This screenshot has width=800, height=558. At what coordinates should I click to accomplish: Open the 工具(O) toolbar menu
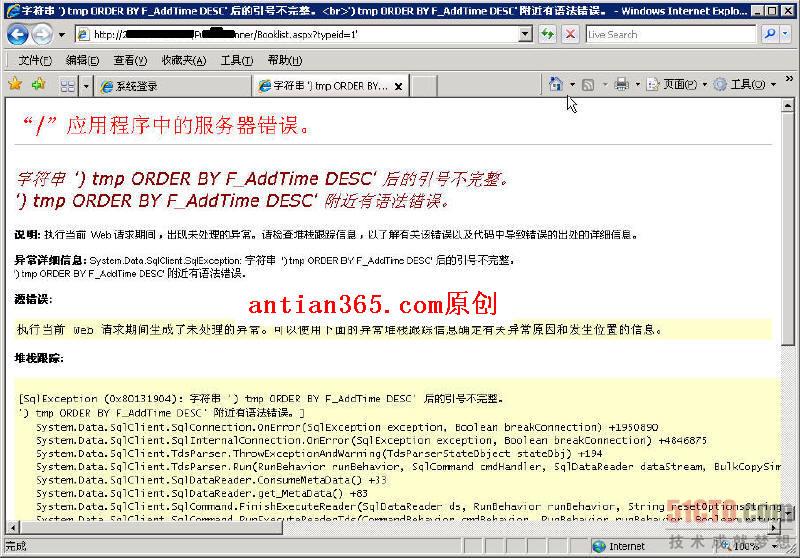745,84
